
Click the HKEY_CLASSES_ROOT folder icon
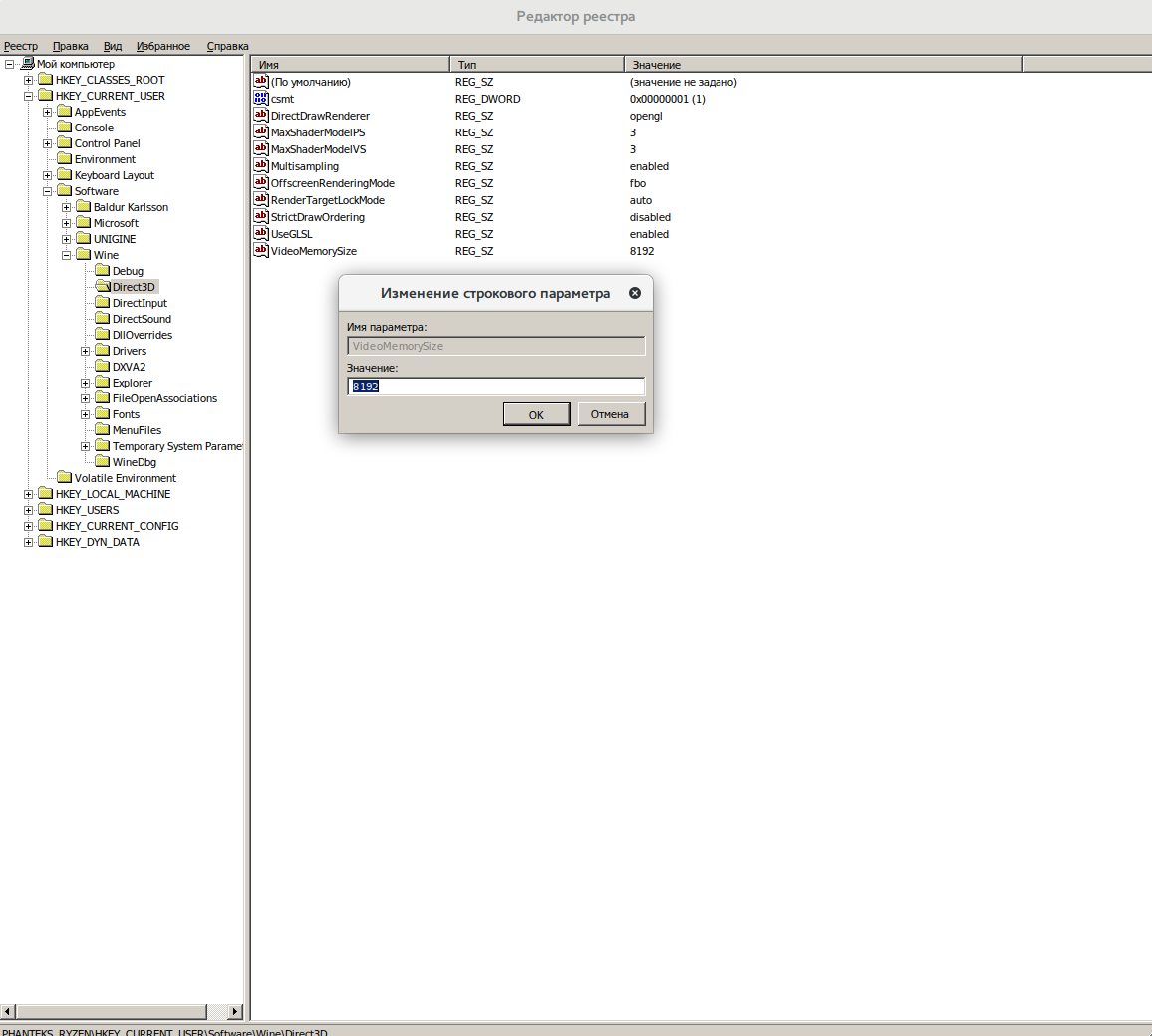point(46,80)
